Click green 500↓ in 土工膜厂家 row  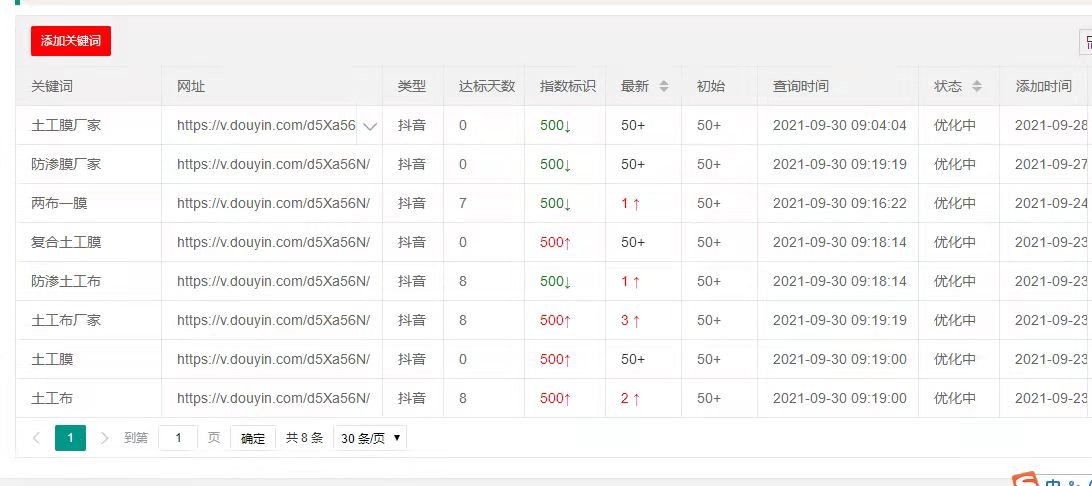coord(556,126)
